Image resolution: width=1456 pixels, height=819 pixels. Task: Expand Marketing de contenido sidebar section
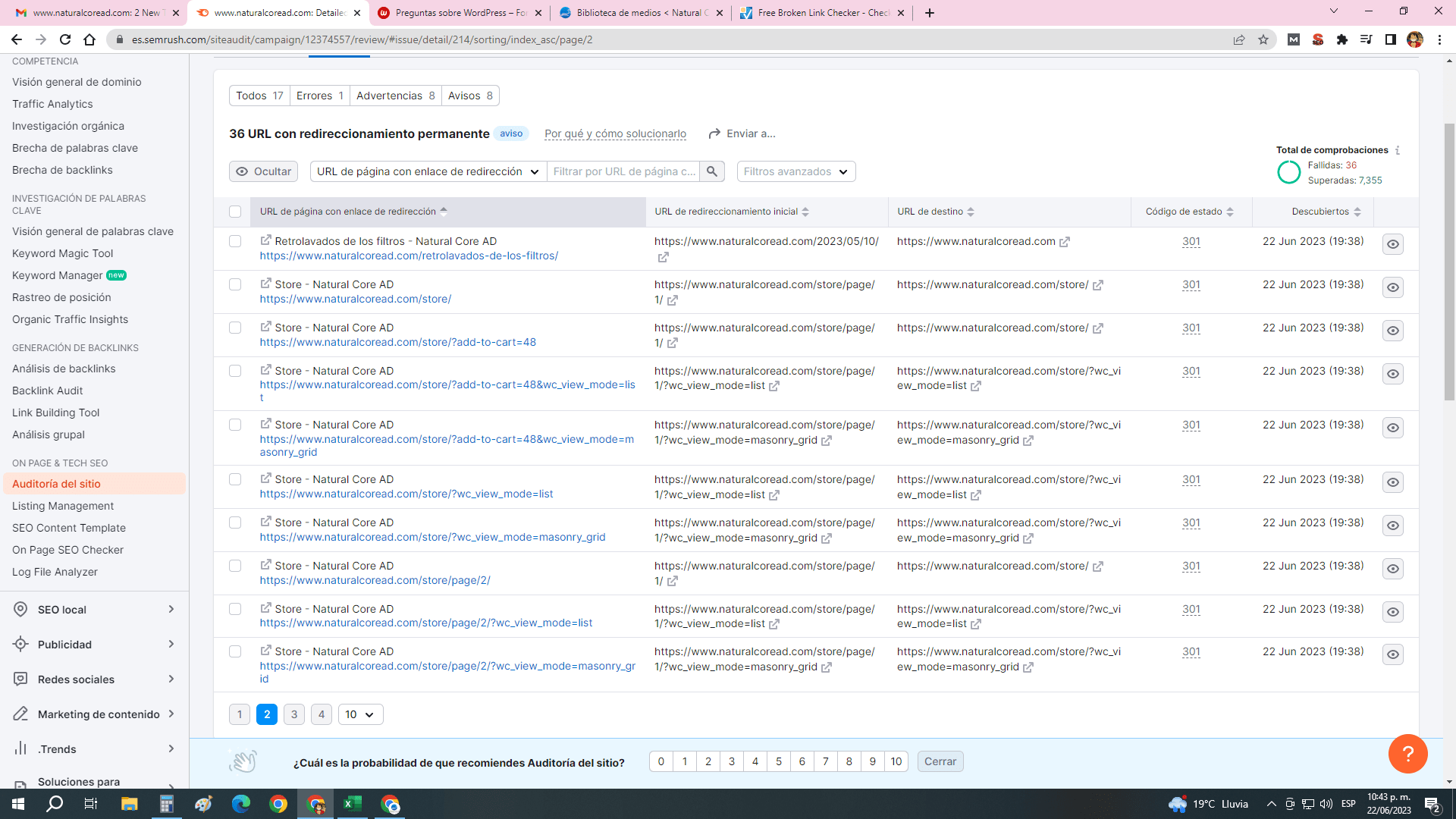(x=94, y=714)
